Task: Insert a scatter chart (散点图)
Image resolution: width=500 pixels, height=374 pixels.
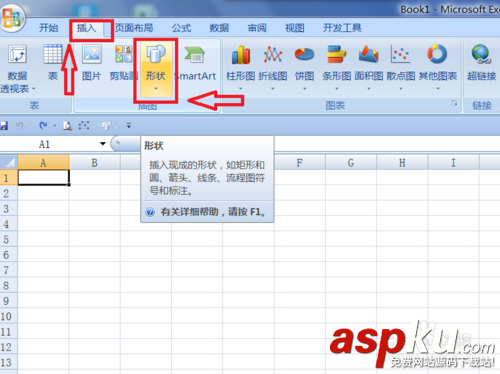Action: click(401, 62)
